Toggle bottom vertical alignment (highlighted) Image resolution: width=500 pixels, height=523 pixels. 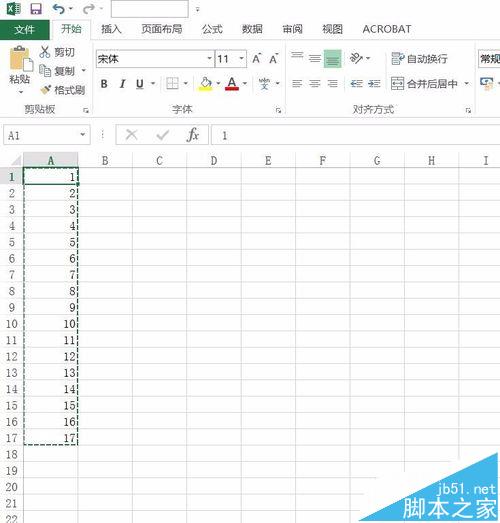[x=333, y=58]
